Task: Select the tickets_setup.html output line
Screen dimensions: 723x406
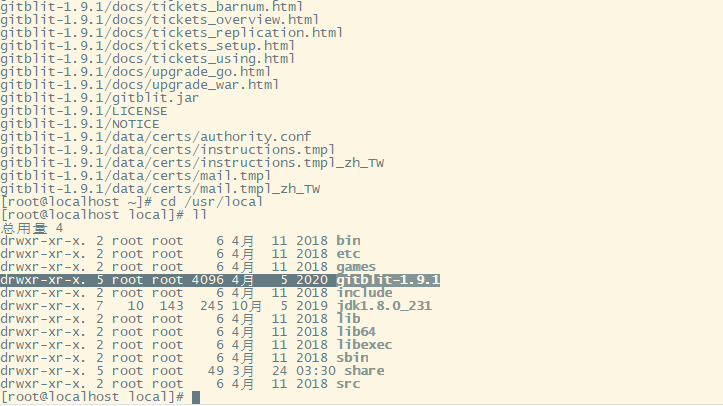Action: coord(148,46)
